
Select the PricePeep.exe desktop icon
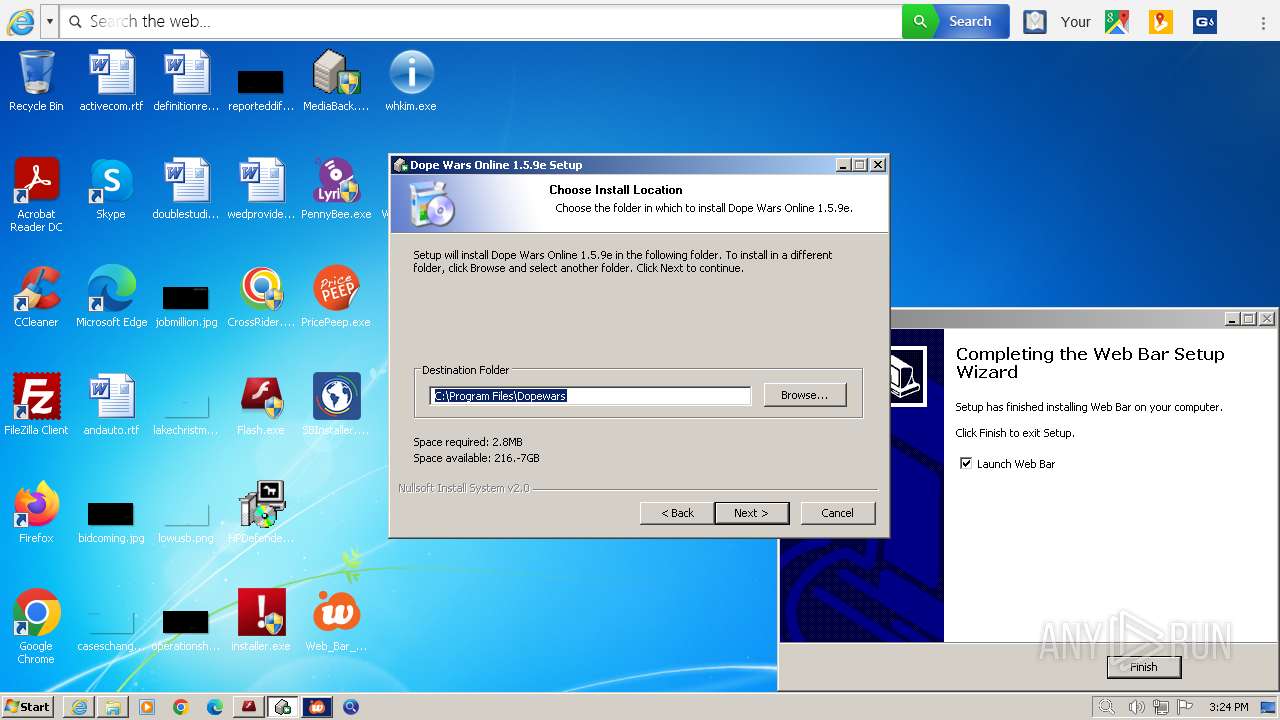(x=336, y=297)
